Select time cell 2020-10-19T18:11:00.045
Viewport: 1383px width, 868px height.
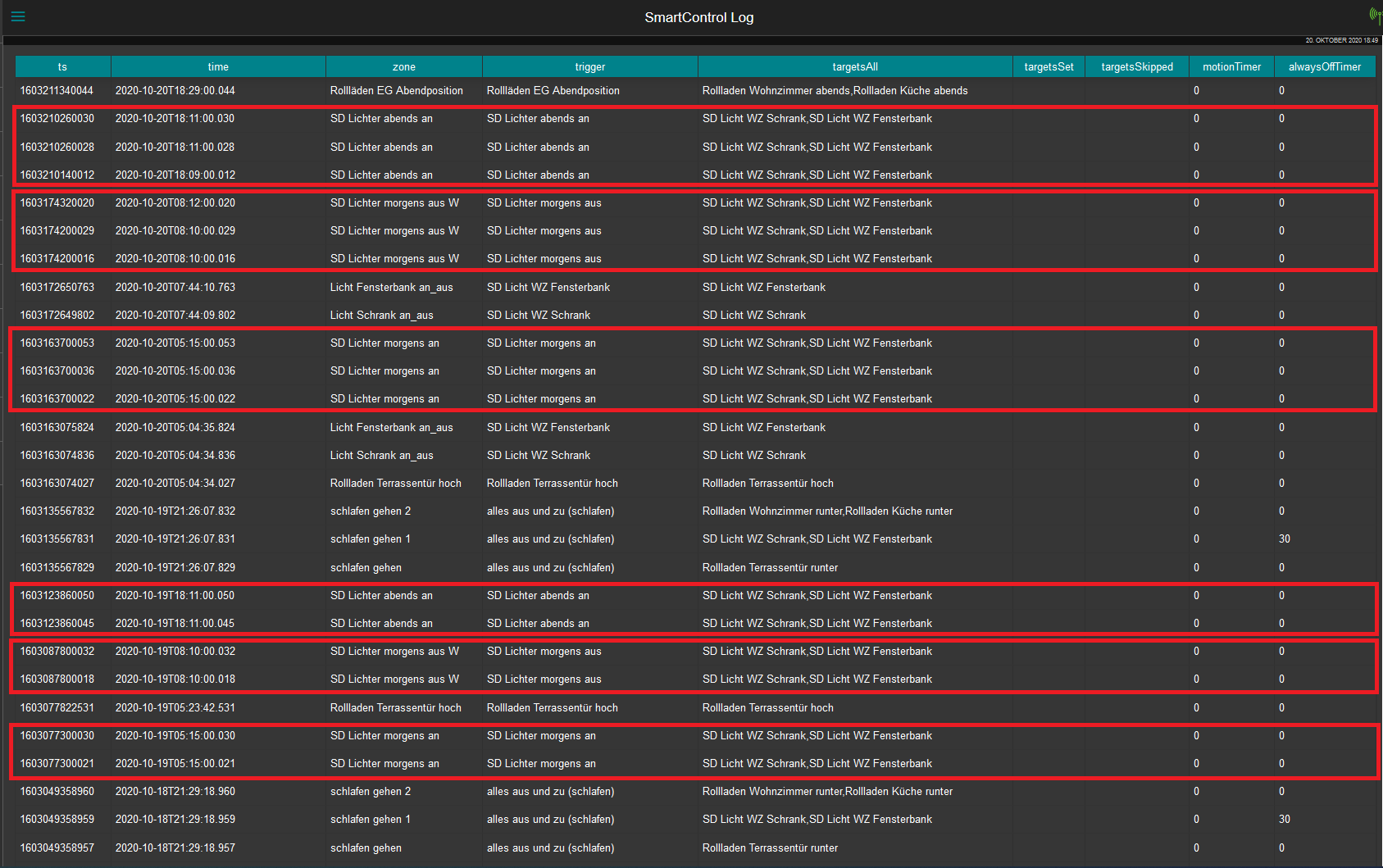(175, 623)
